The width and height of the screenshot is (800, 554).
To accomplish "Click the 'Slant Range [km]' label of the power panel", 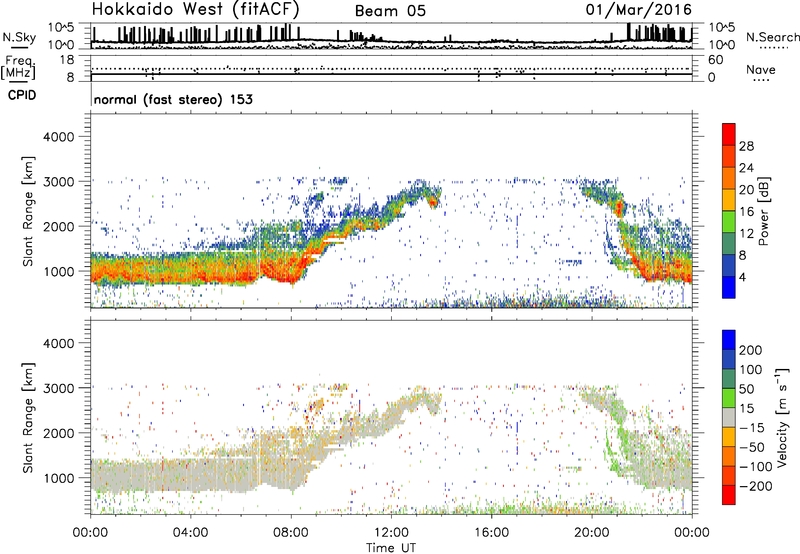I will tap(28, 211).
